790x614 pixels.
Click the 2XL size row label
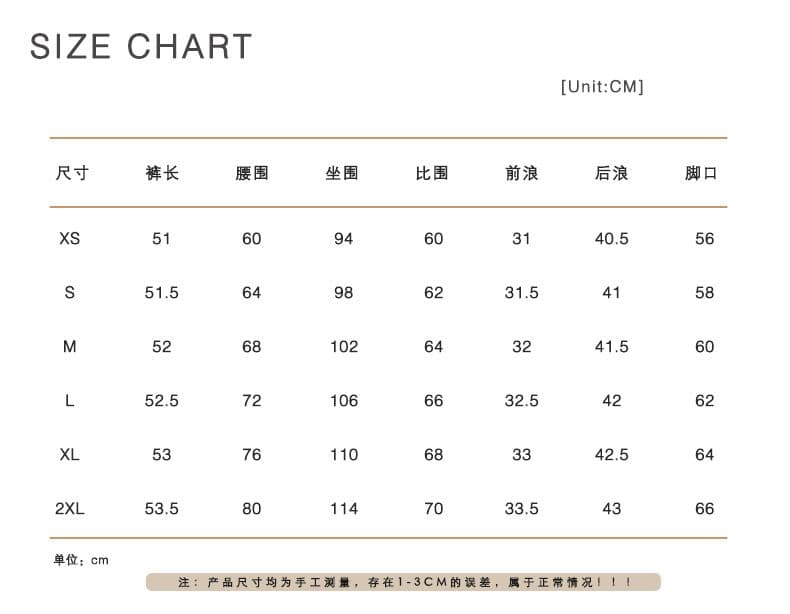click(70, 509)
